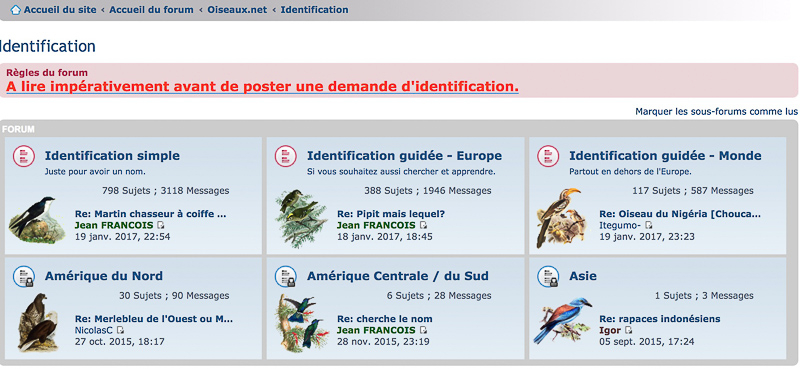Viewport: 800px width, 369px height.
Task: View latest post icon beside NicolasC
Action: [x=120, y=330]
